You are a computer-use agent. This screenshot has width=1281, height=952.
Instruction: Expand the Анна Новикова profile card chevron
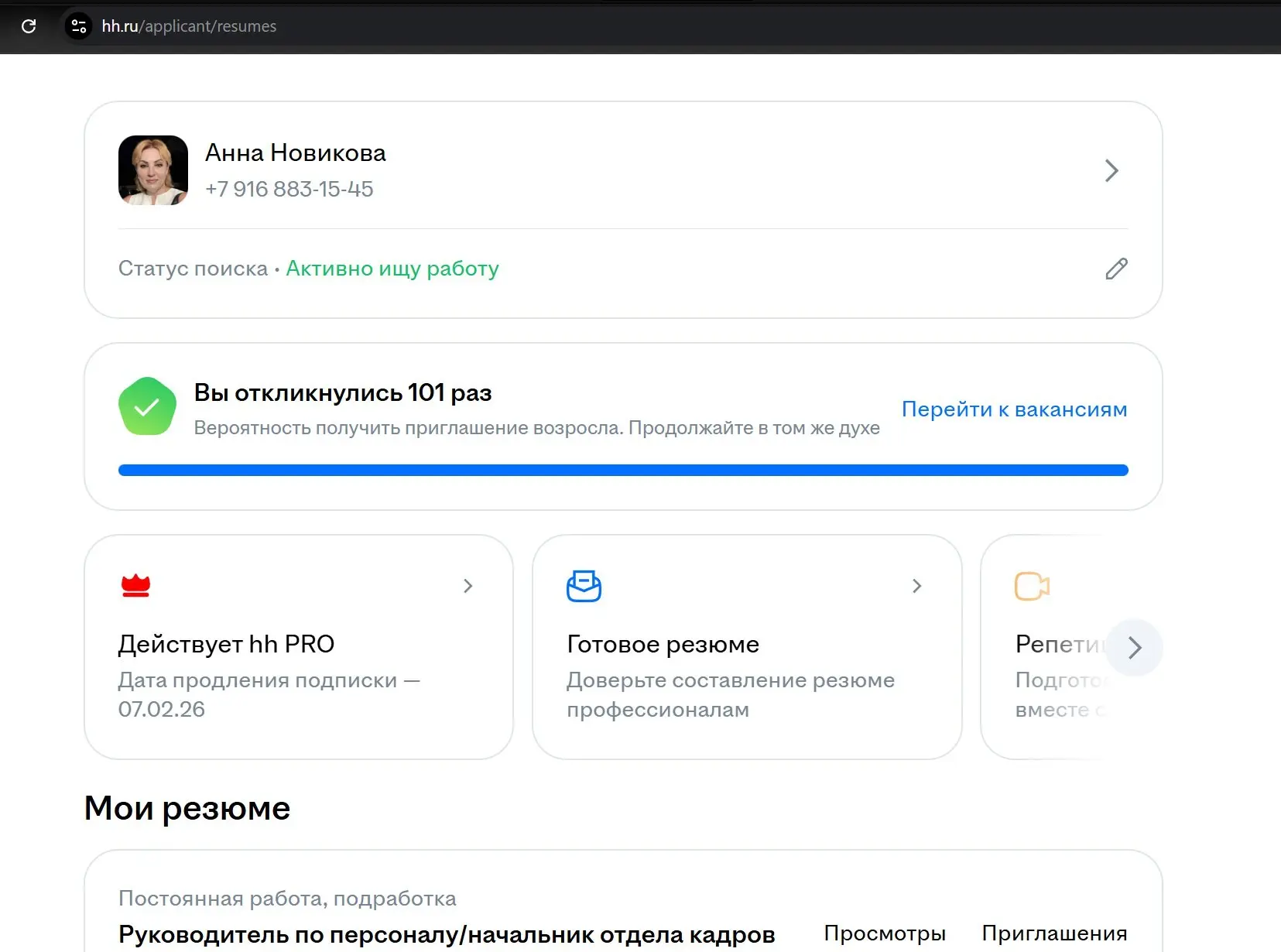(1111, 170)
